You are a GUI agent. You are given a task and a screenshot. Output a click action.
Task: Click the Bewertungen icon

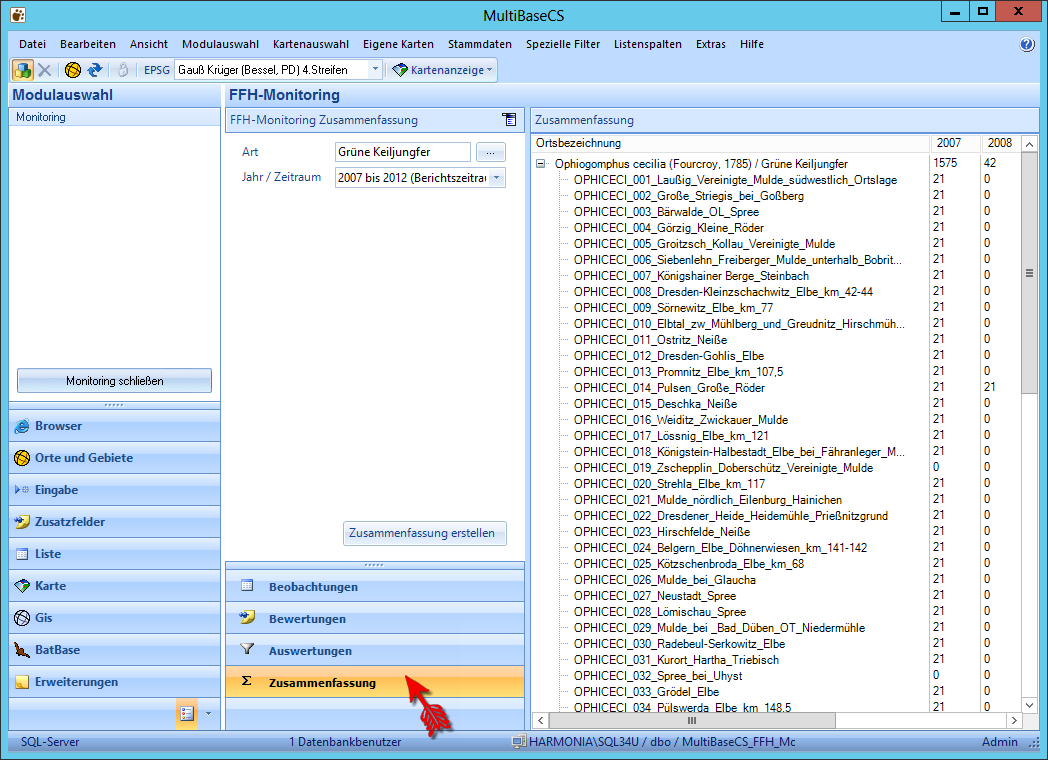(x=247, y=617)
